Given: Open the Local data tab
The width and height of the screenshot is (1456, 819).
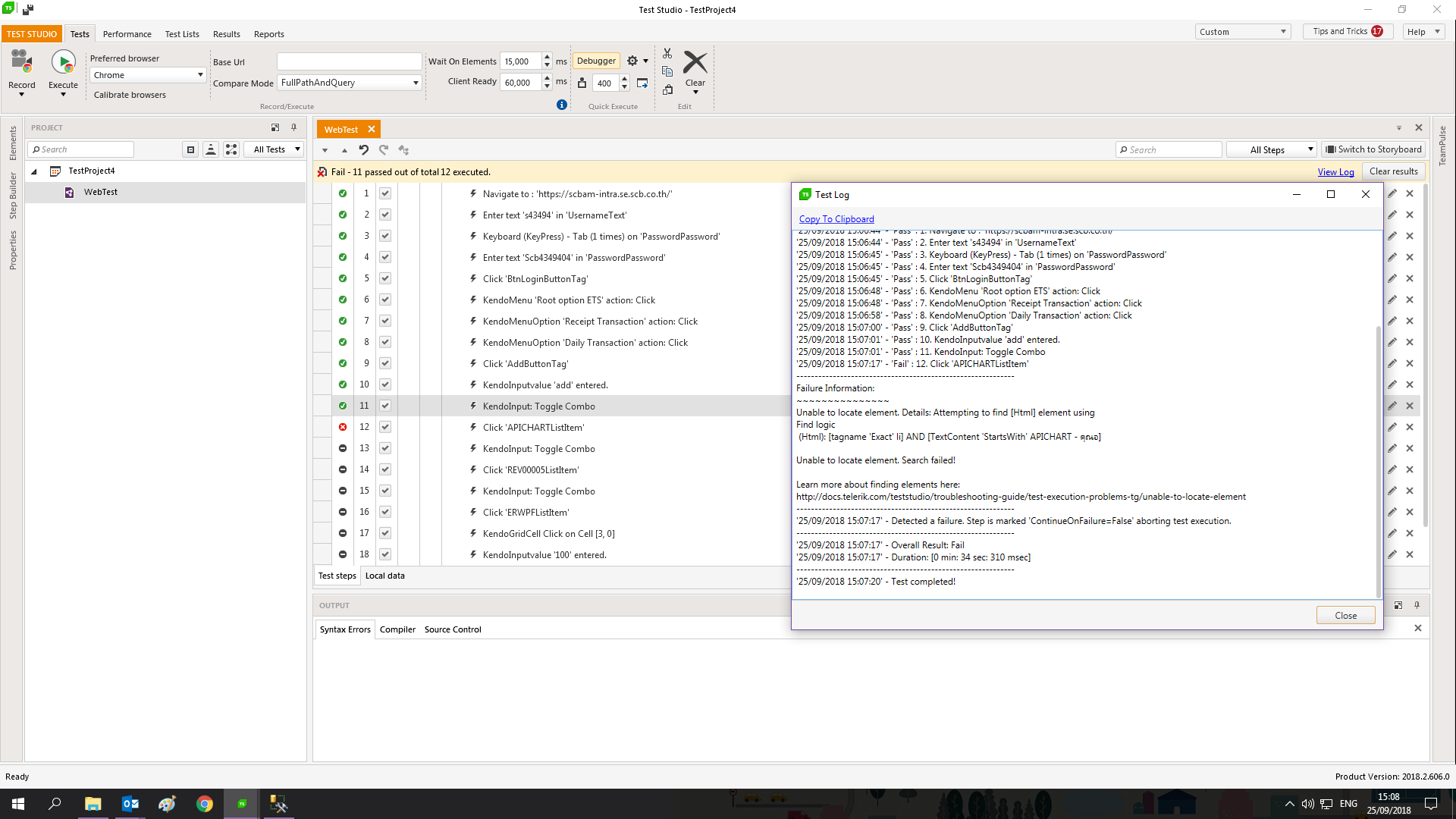Looking at the screenshot, I should click(384, 576).
